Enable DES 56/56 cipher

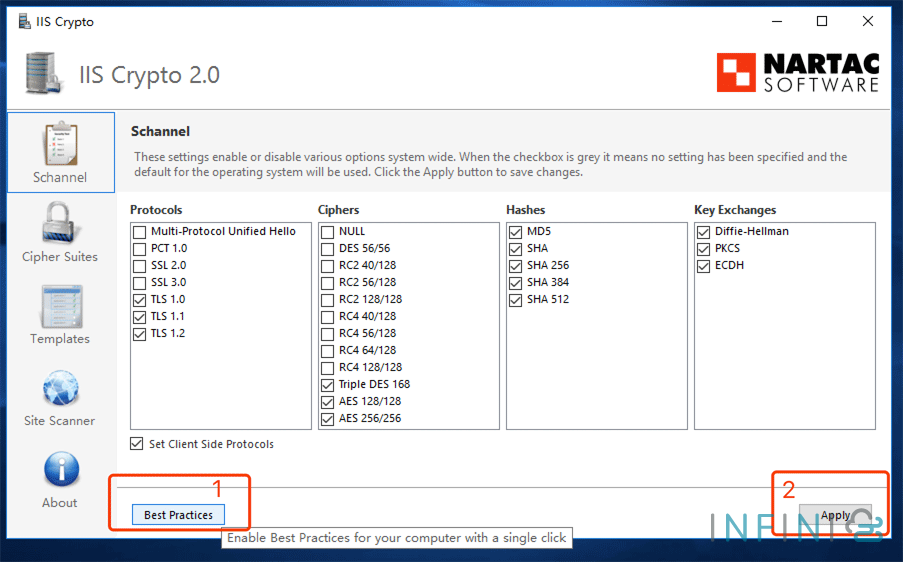(x=327, y=249)
